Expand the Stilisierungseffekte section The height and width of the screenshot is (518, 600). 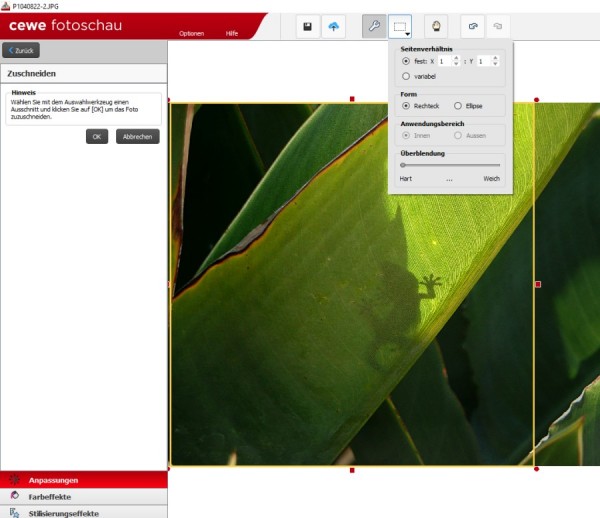(x=63, y=512)
